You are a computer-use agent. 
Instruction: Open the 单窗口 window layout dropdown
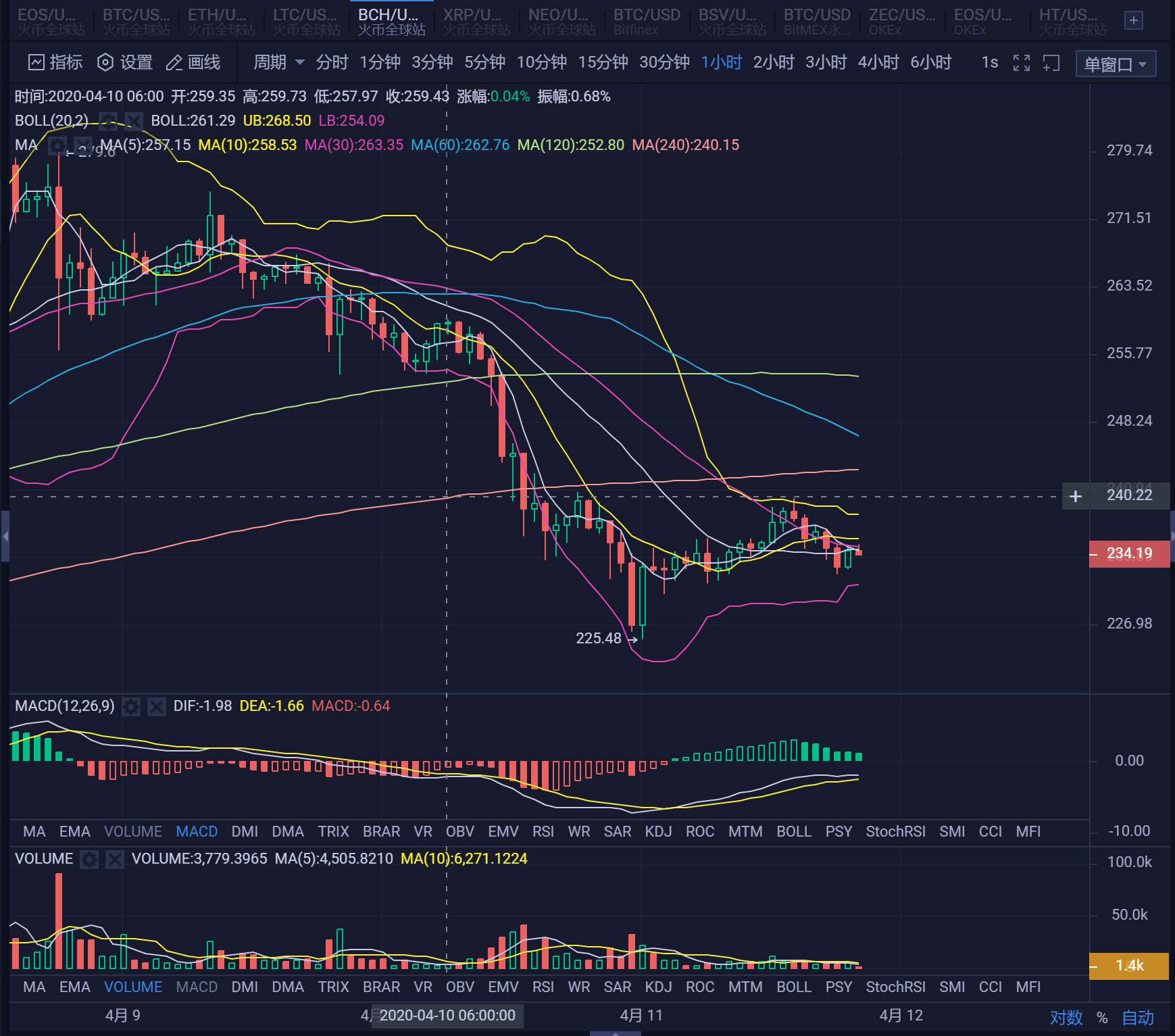click(1115, 64)
